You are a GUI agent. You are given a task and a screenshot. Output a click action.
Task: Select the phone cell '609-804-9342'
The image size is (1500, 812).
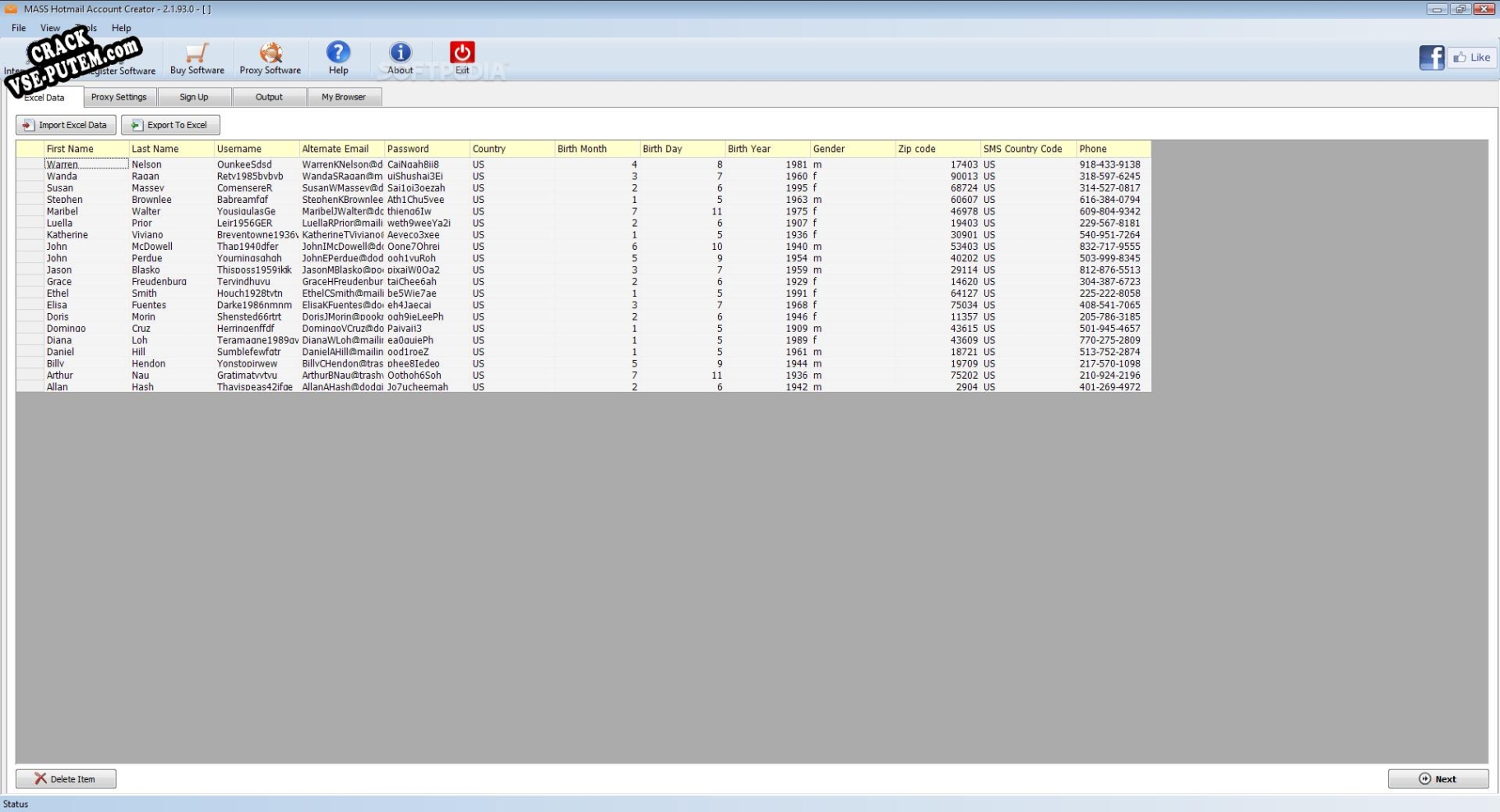click(x=1113, y=211)
